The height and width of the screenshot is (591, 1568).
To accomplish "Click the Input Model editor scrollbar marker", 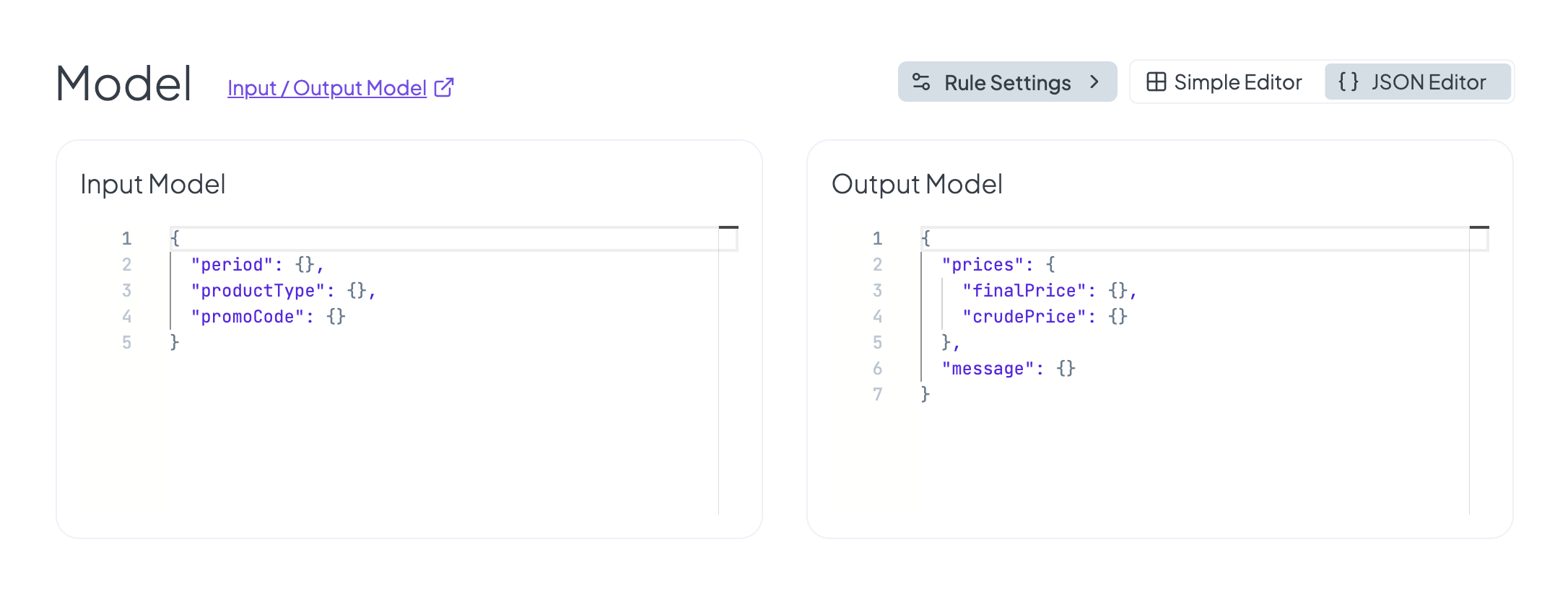I will [728, 228].
